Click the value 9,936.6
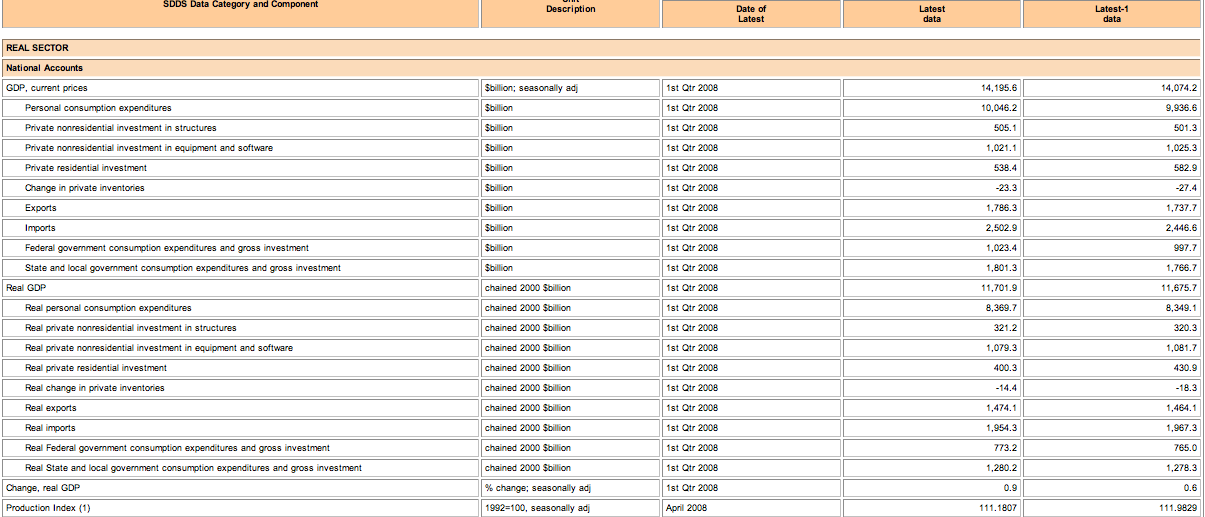Image resolution: width=1205 pixels, height=517 pixels. [x=1181, y=108]
